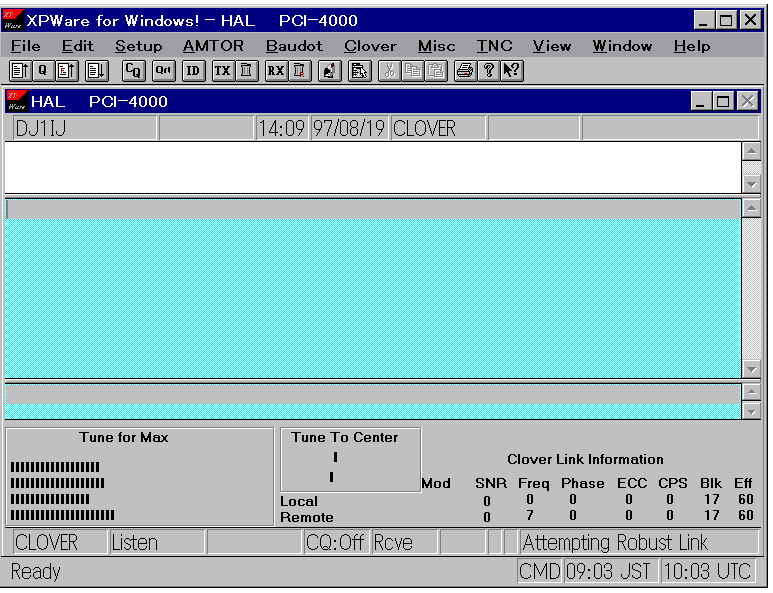Open the Help menu
This screenshot has width=773, height=593.
[x=692, y=46]
